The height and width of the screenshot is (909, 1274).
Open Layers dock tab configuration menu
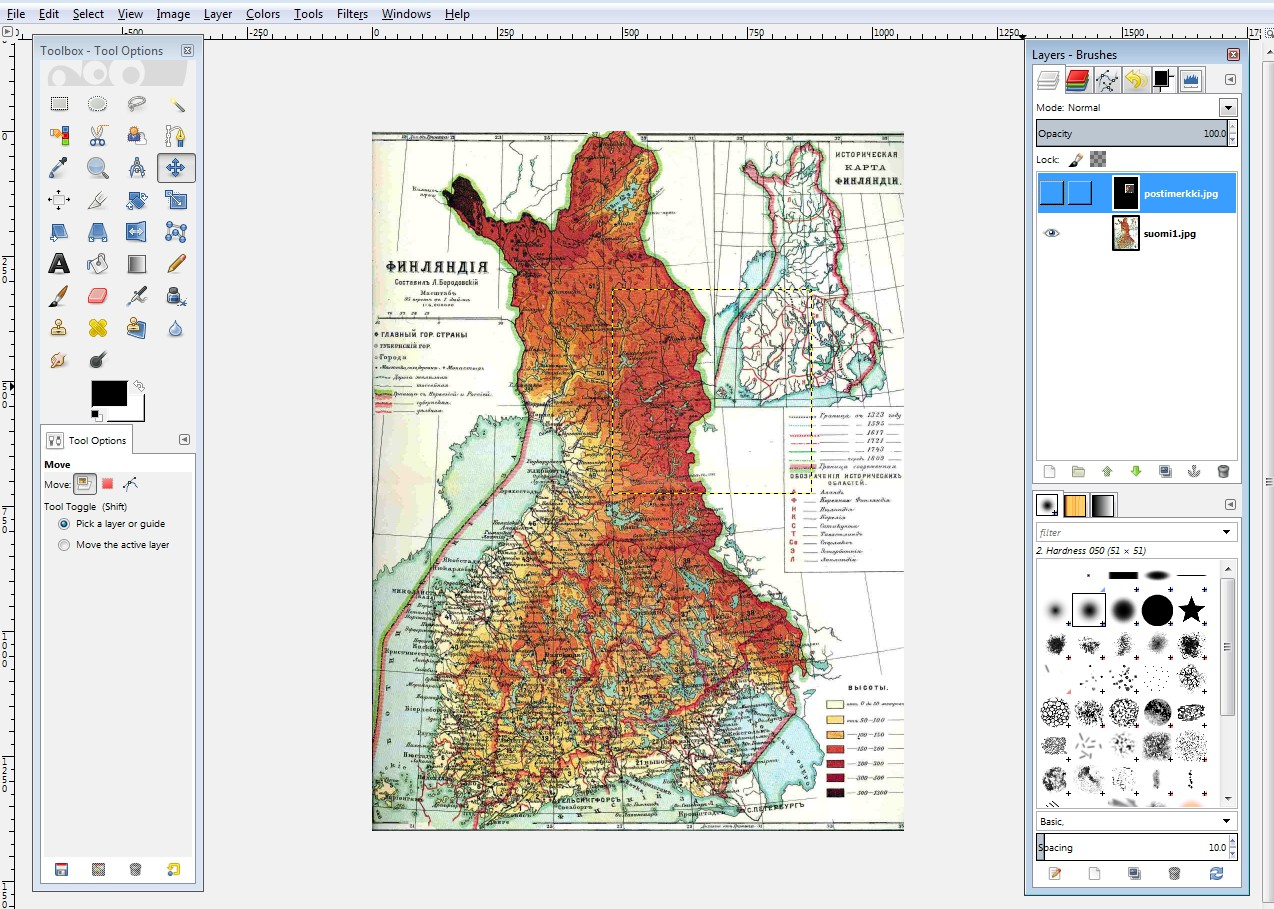tap(1230, 80)
